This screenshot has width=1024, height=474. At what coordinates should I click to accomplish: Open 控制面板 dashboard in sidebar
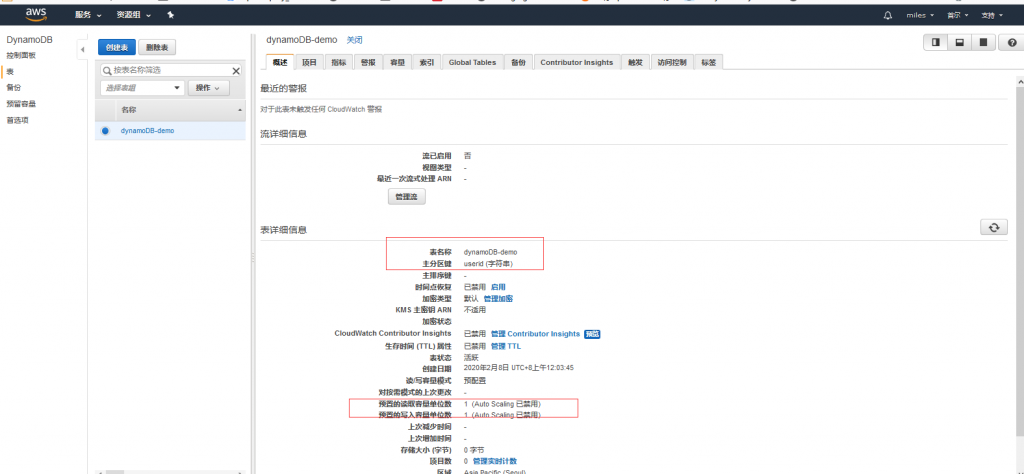coord(21,55)
